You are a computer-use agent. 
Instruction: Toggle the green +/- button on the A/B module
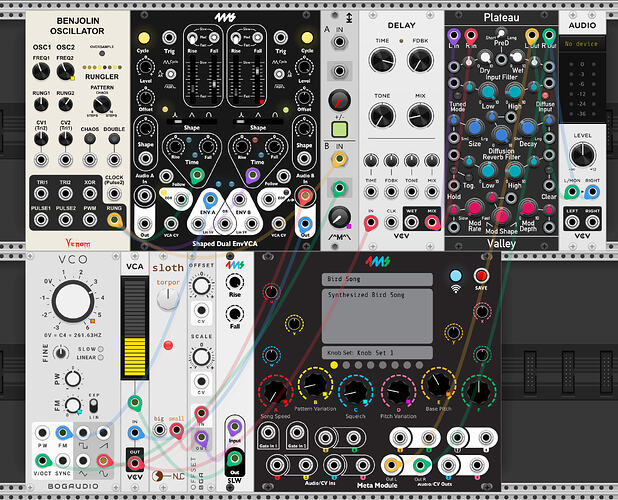(x=339, y=129)
